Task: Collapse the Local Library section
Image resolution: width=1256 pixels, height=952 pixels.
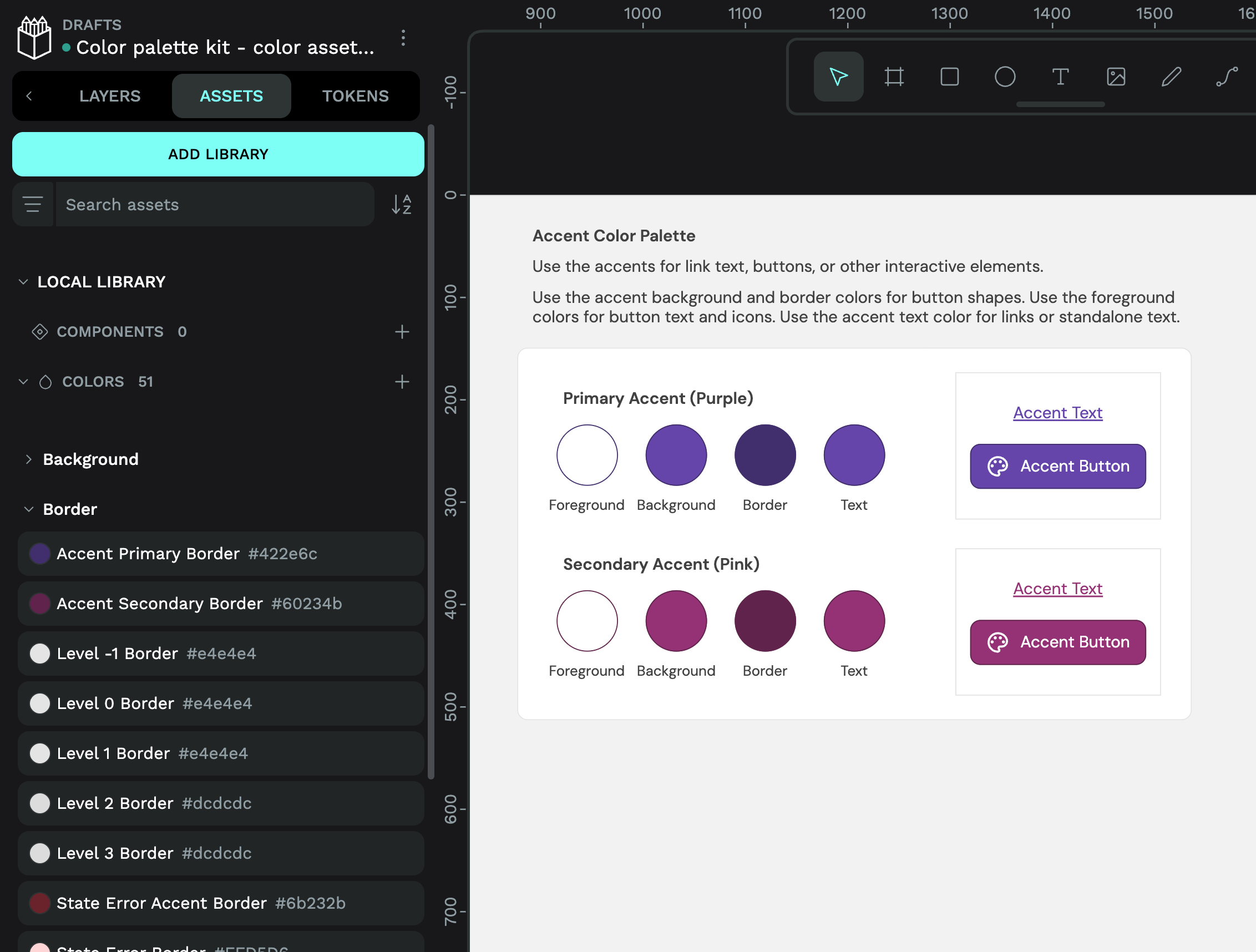Action: tap(23, 282)
